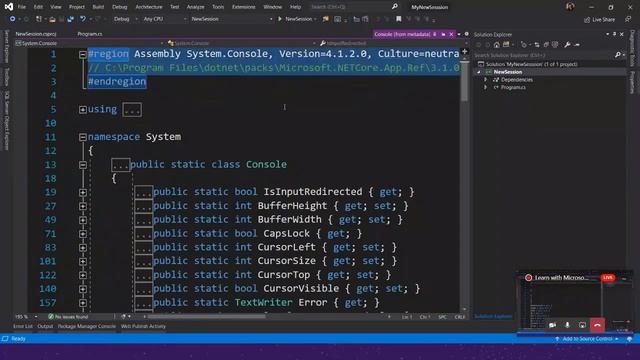Click the Home icon in Solution Explorer
This screenshot has width=640, height=360.
(496, 45)
